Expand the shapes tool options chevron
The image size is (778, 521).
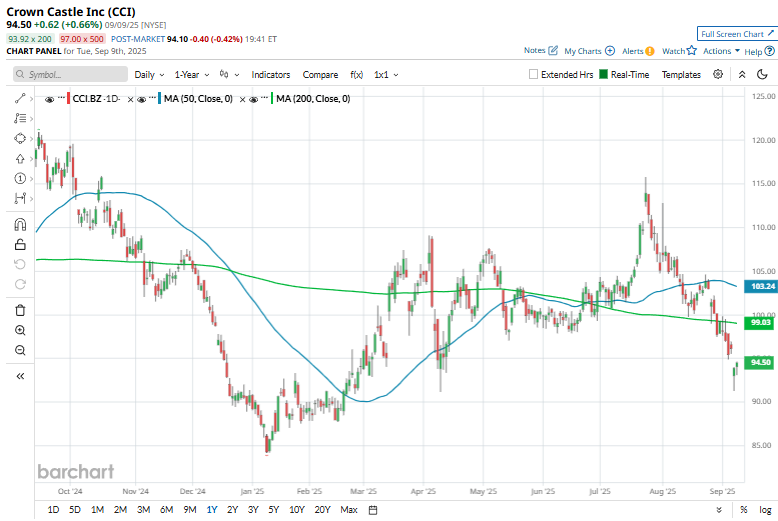coord(31,139)
